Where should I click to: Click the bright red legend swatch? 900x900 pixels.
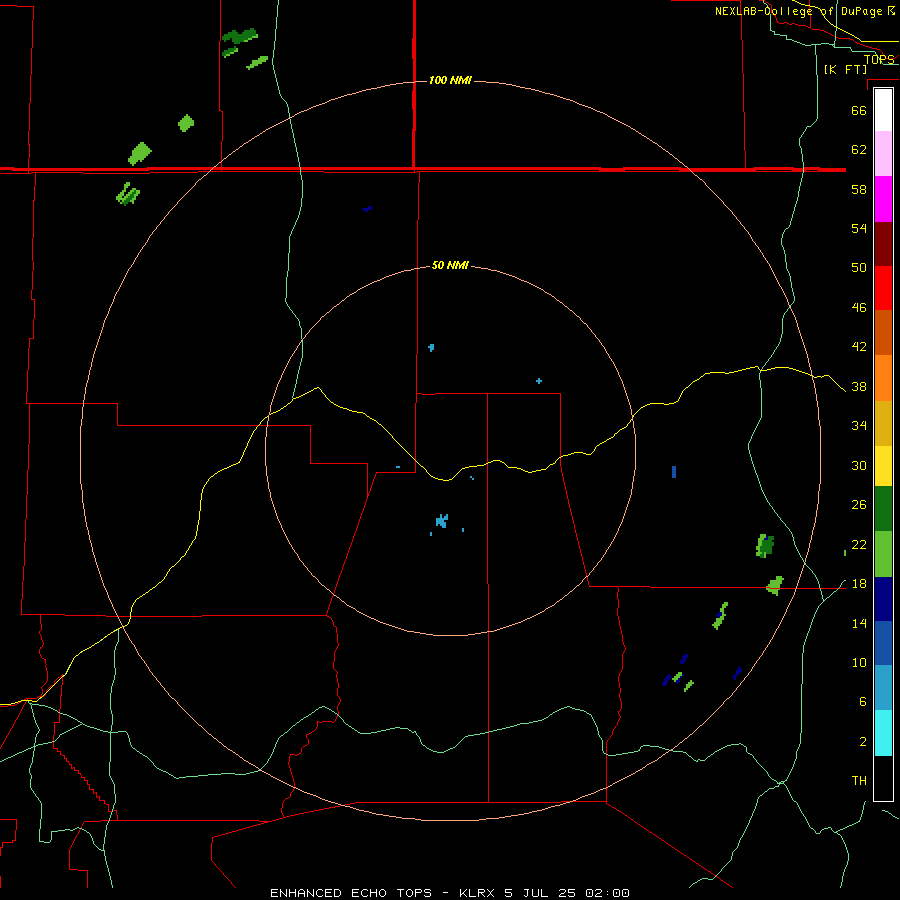tap(883, 288)
